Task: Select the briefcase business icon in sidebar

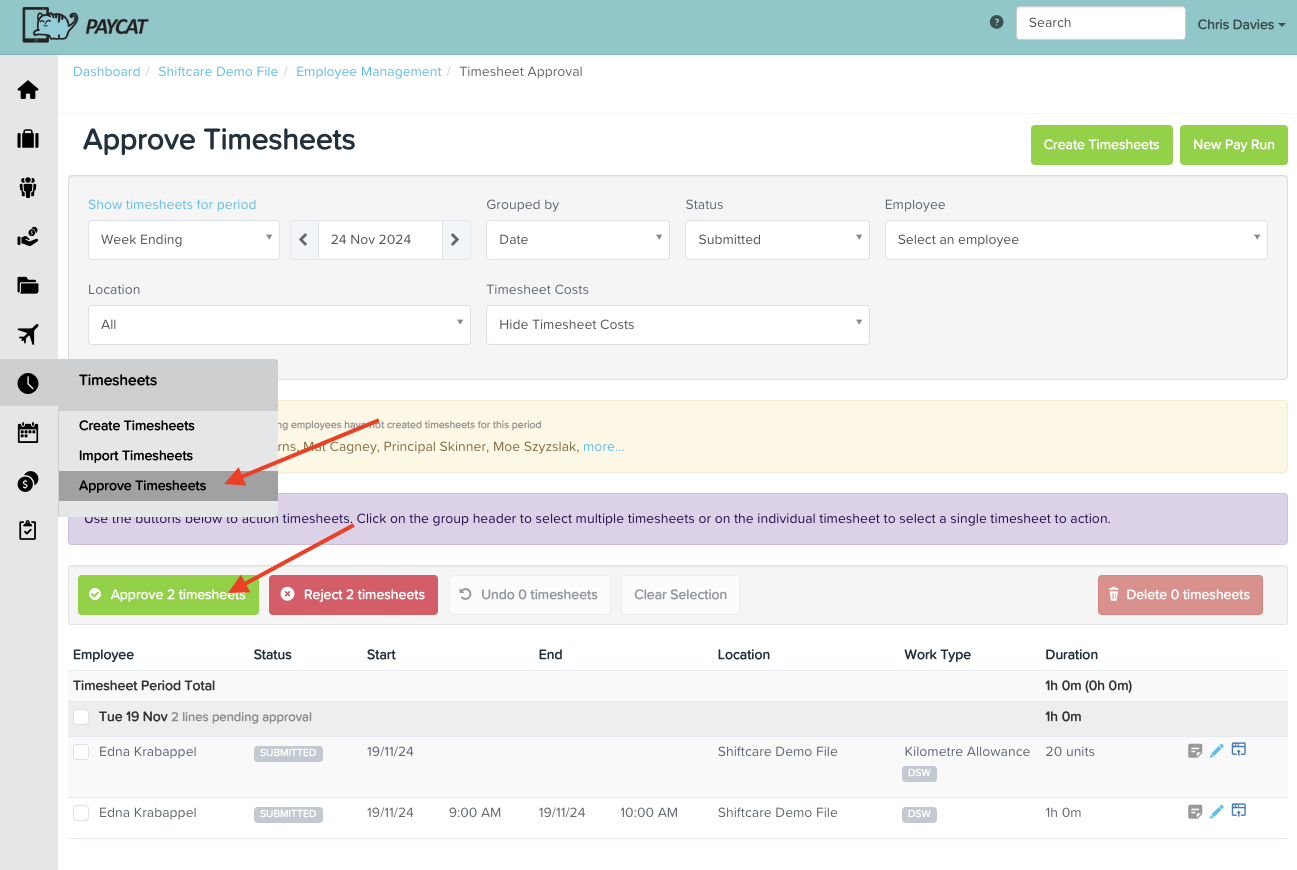Action: (28, 139)
